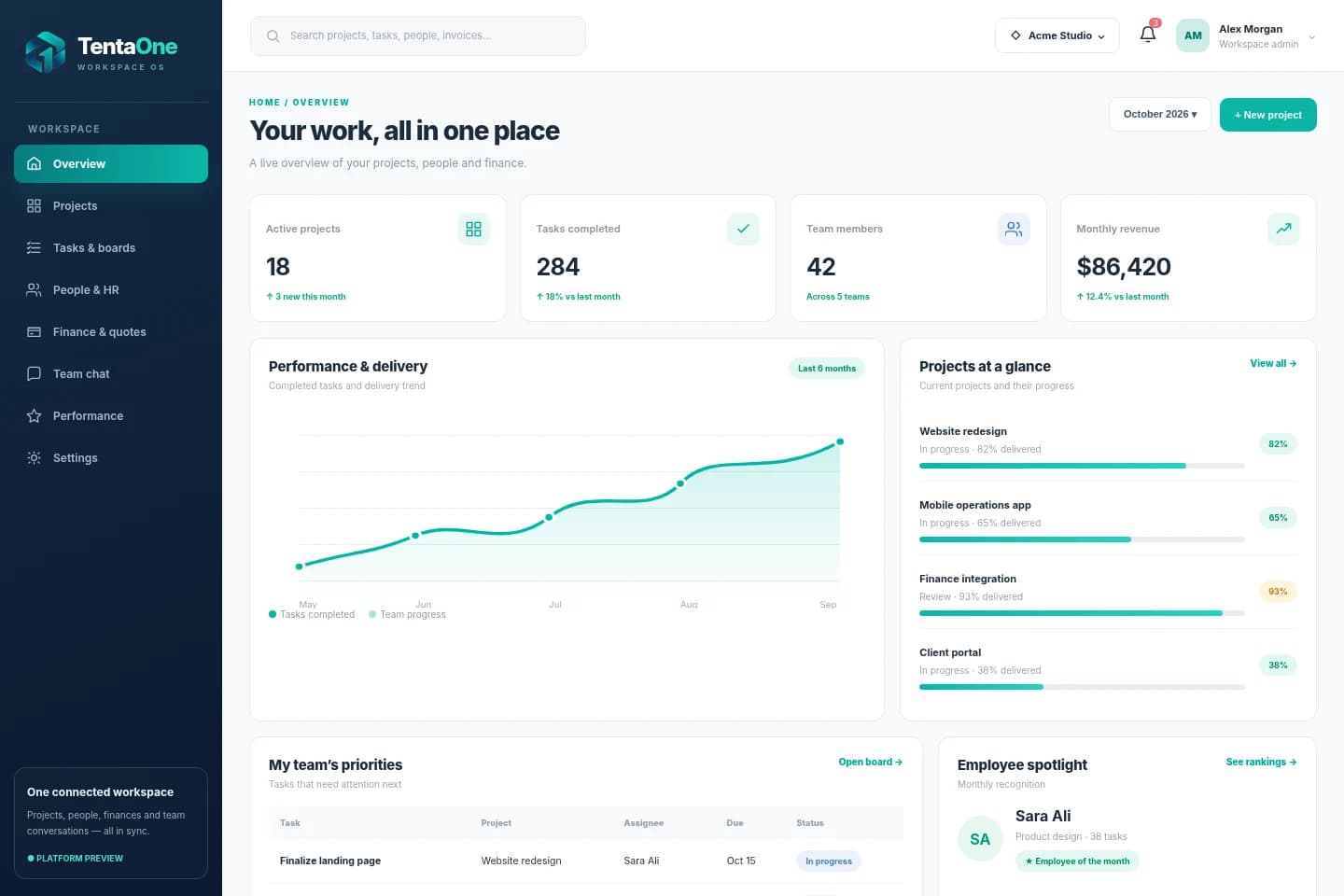1344x896 pixels.
Task: Click the Tasks completed checkmark icon
Action: click(743, 229)
